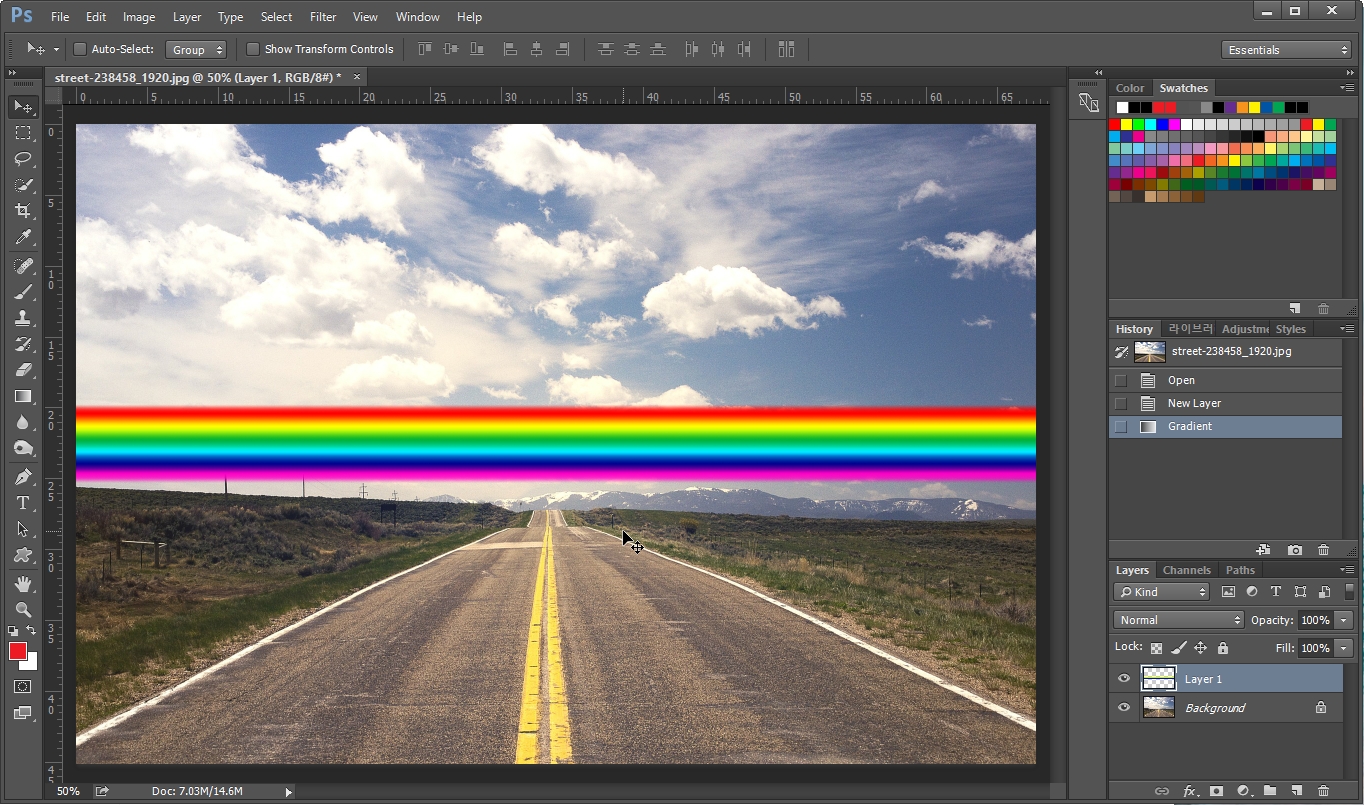Click the 50% zoom level field
Image resolution: width=1364 pixels, height=805 pixels.
click(67, 791)
